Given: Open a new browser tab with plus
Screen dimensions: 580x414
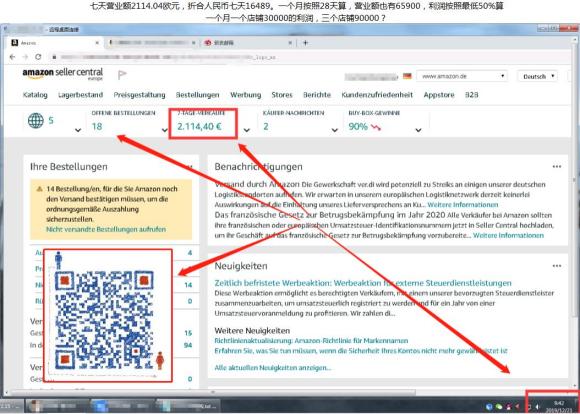Looking at the screenshot, I should tap(305, 43).
